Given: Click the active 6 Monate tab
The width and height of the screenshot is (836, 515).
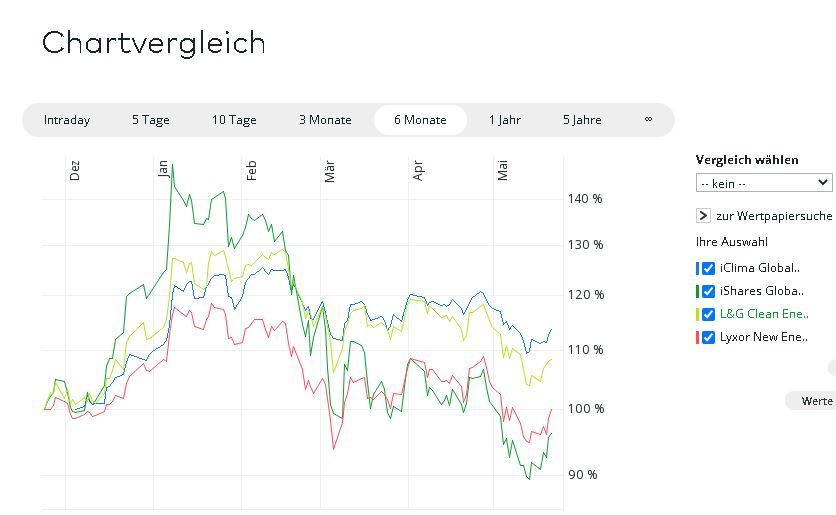Looking at the screenshot, I should tap(420, 120).
